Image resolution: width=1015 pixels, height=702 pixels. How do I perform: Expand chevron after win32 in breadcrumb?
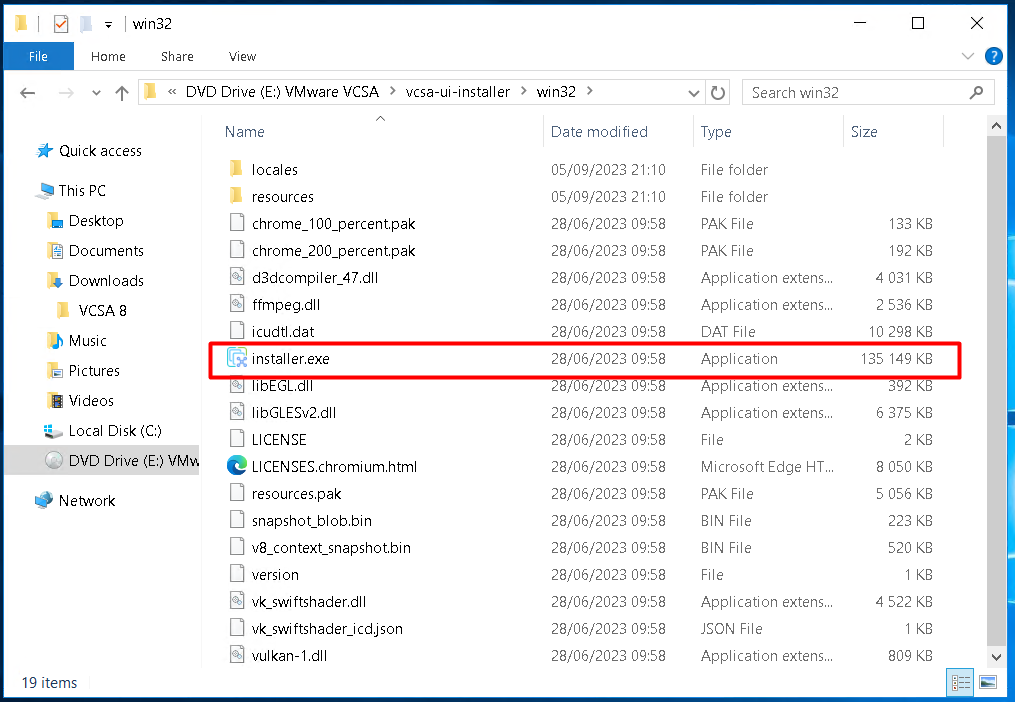590,92
